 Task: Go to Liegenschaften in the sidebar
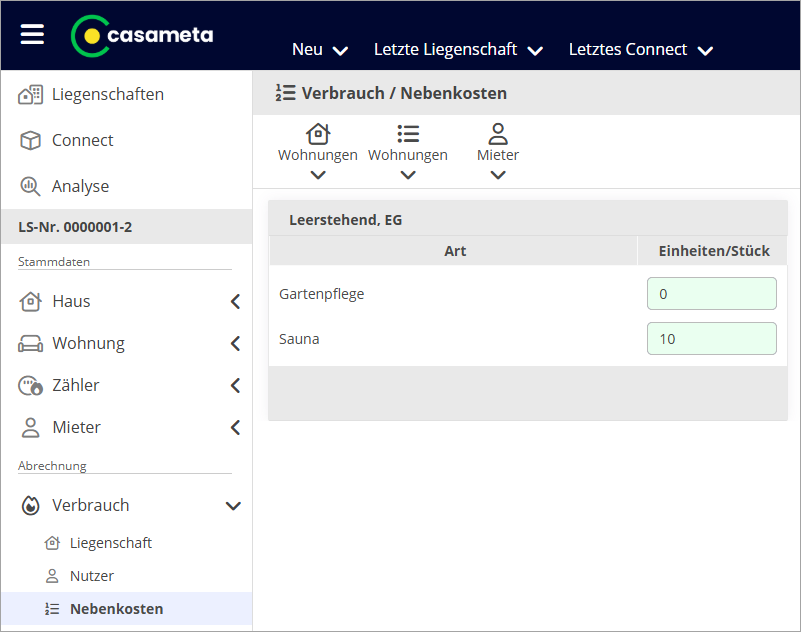pos(108,95)
